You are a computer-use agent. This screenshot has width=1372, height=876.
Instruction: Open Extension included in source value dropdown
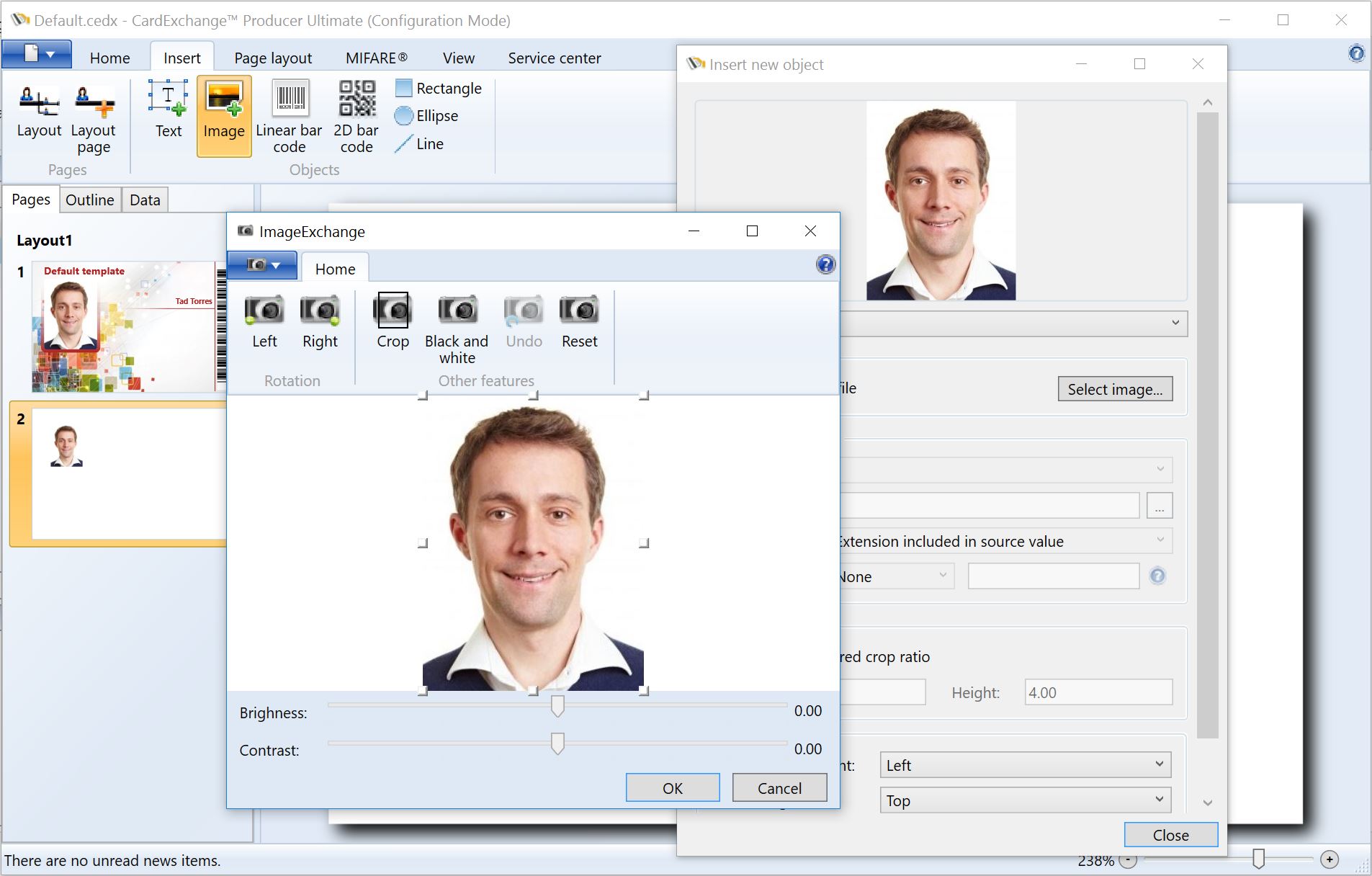[x=1006, y=541]
